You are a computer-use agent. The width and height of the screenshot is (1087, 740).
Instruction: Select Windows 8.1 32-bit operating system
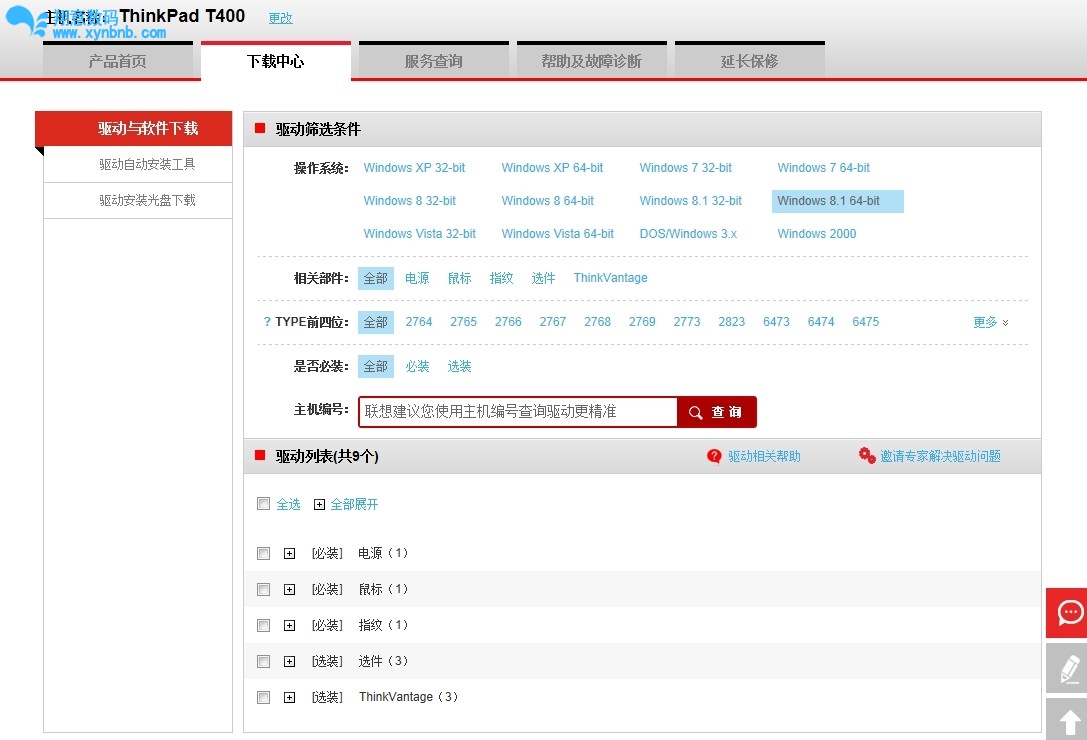coord(690,201)
